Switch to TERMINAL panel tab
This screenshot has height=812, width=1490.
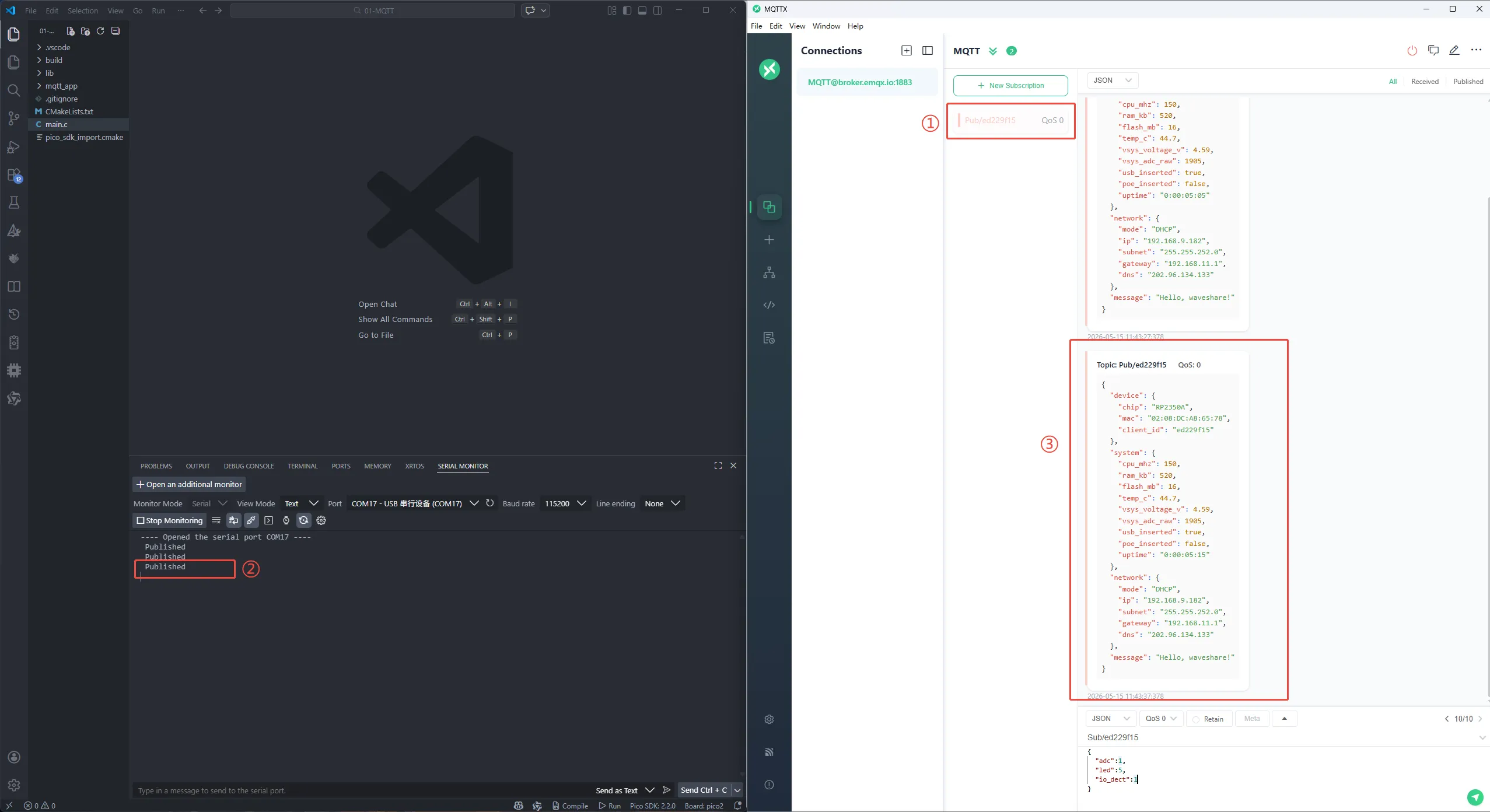[302, 466]
